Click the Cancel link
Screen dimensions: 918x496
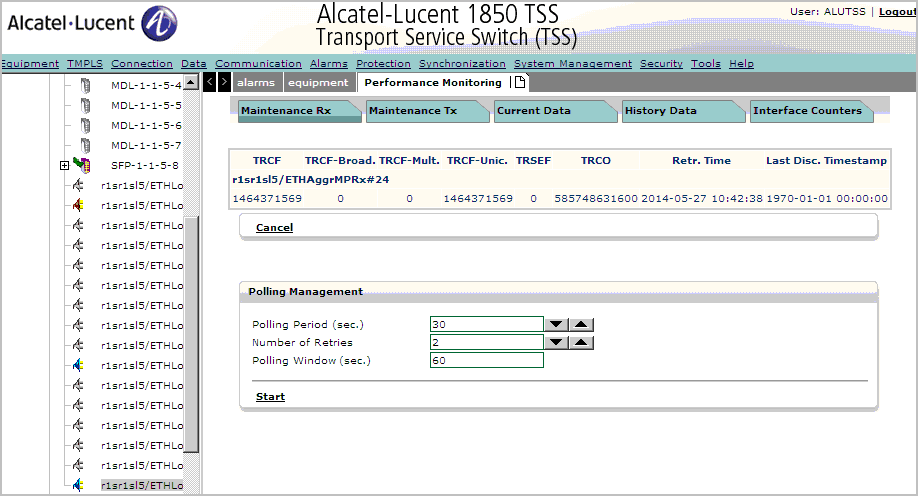click(275, 227)
